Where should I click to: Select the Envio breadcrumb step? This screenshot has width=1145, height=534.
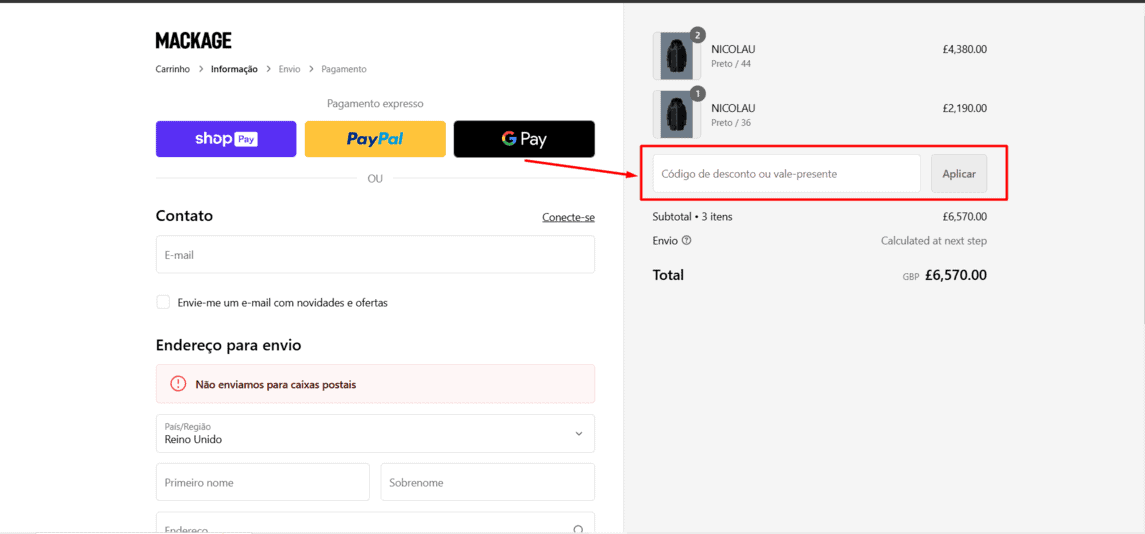(289, 69)
